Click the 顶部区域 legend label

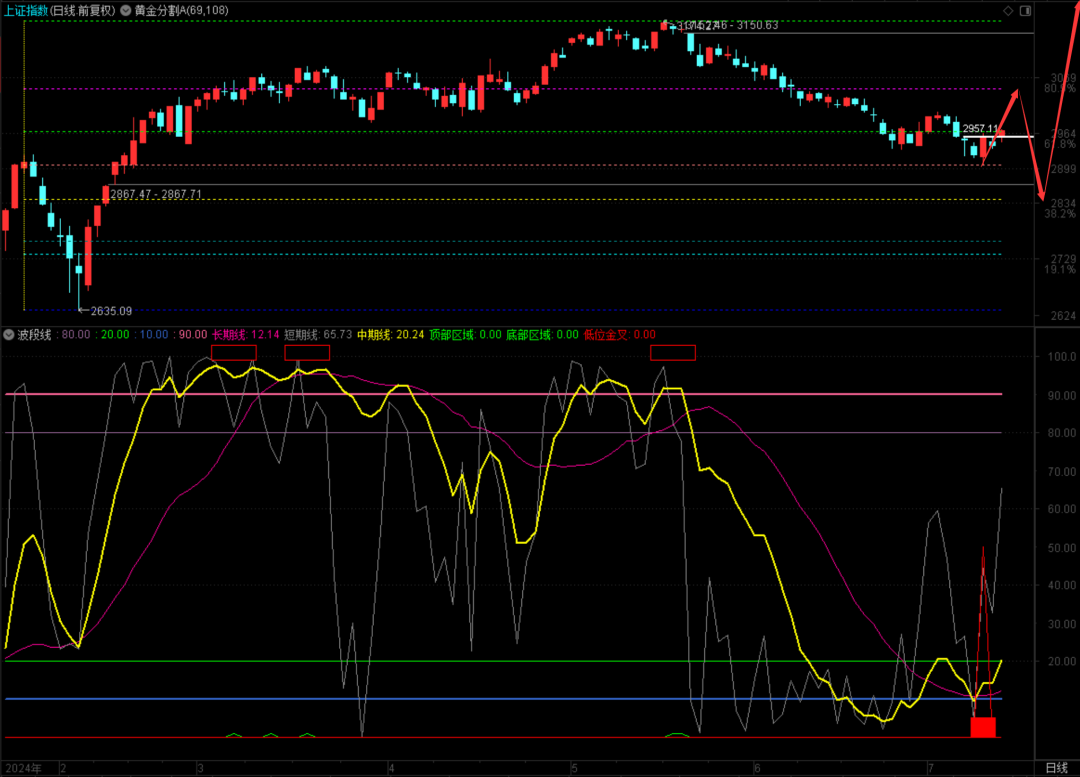(452, 334)
